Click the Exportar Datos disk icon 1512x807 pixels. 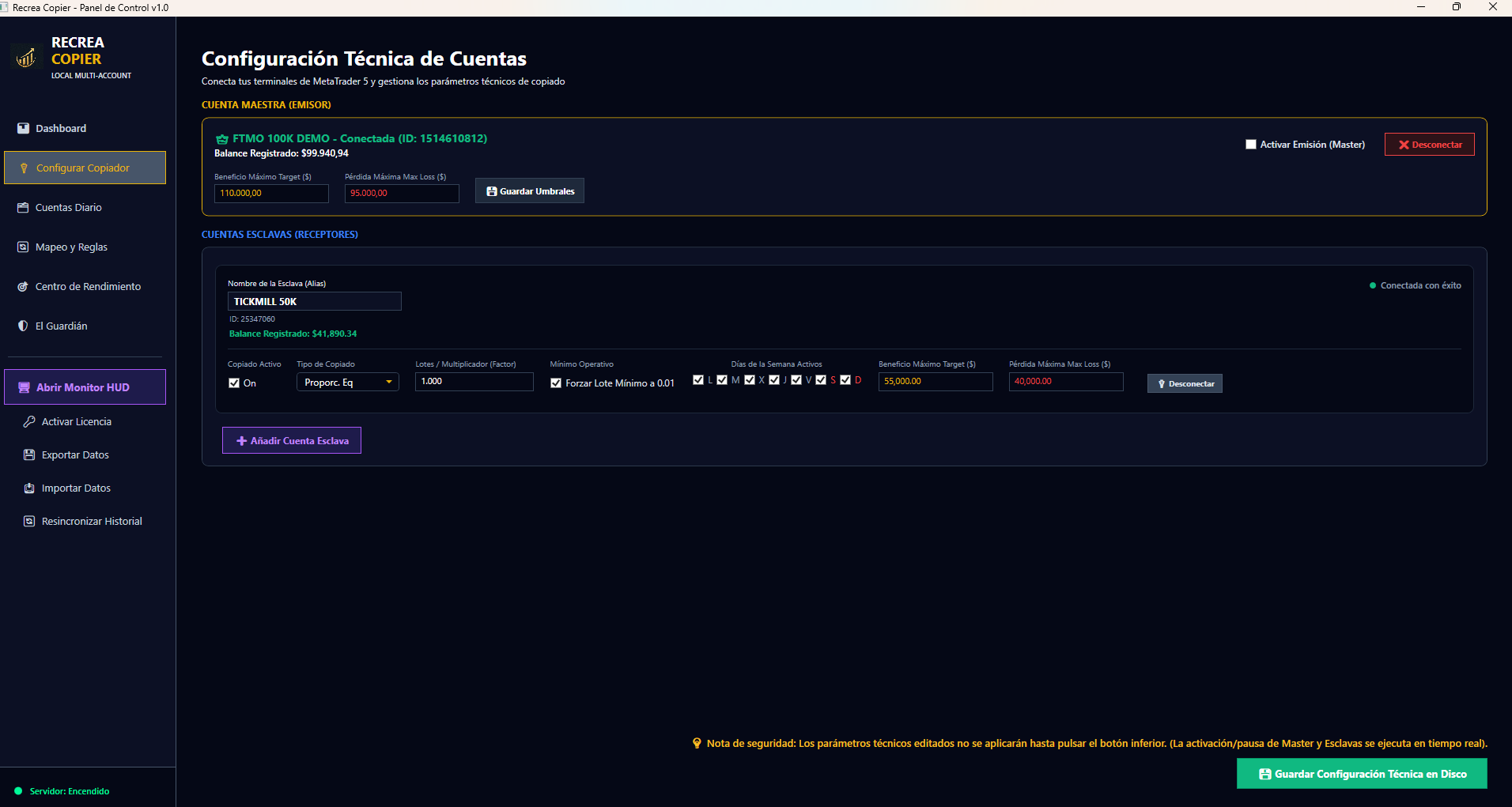pyautogui.click(x=29, y=454)
